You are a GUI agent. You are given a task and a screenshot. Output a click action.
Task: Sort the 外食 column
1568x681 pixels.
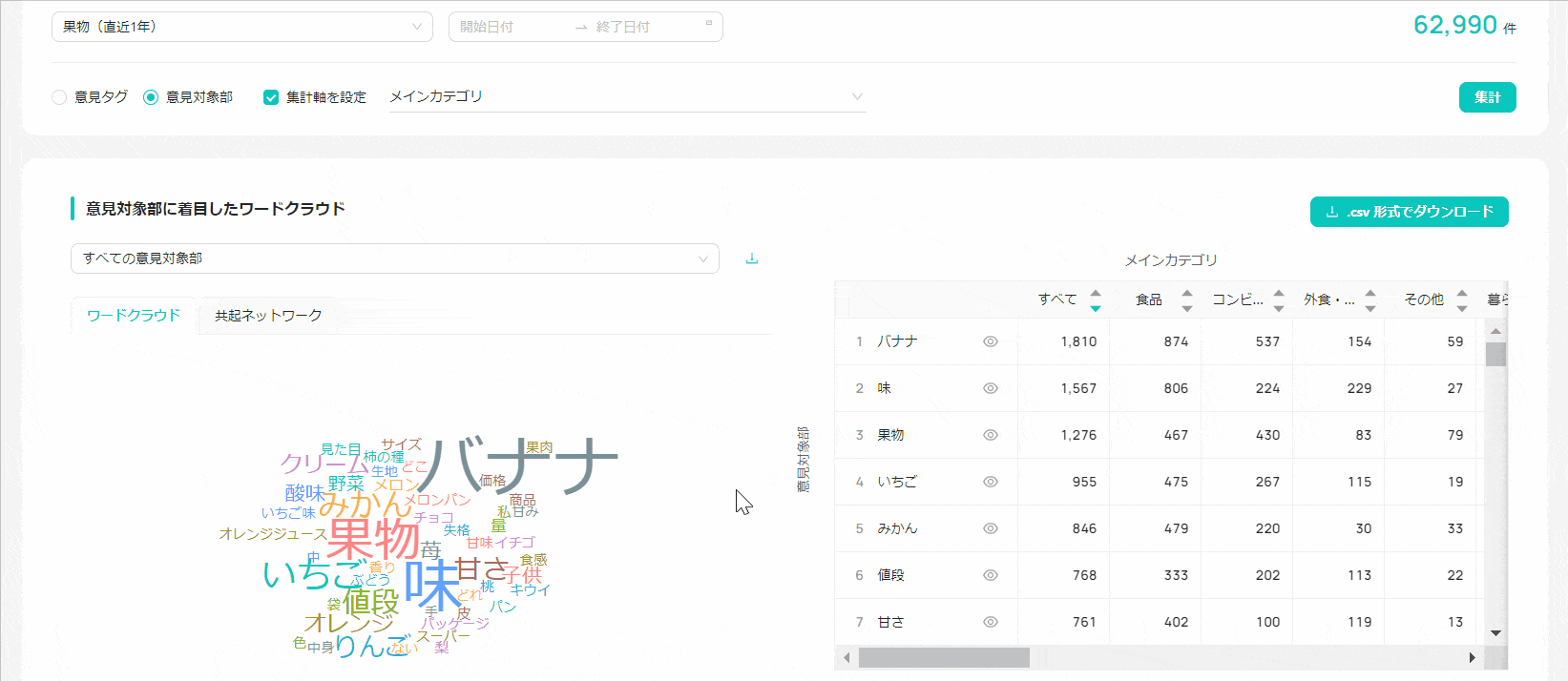click(x=1370, y=300)
